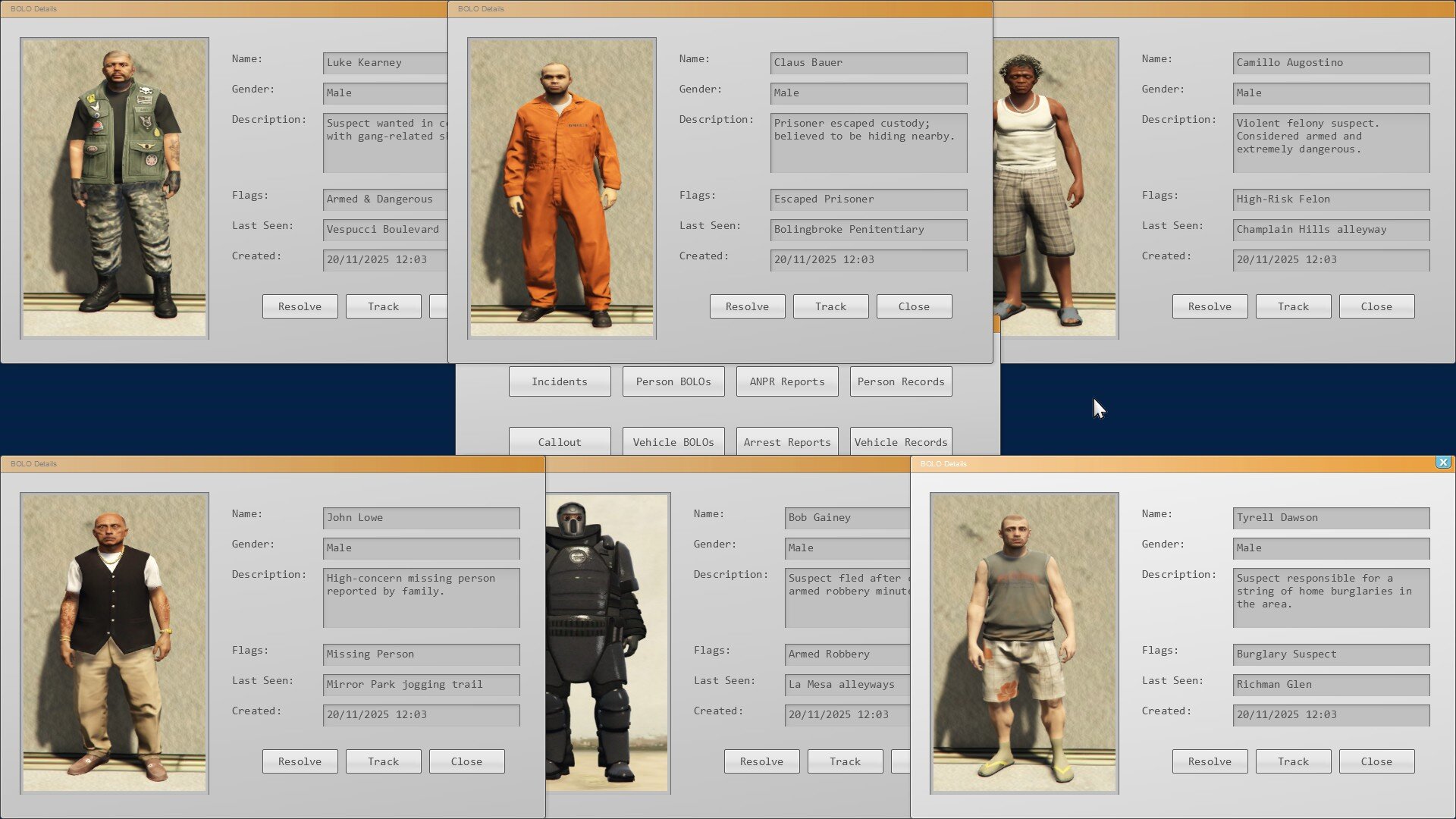Resolve the Camillo Augostino BOLO

pos(1210,306)
